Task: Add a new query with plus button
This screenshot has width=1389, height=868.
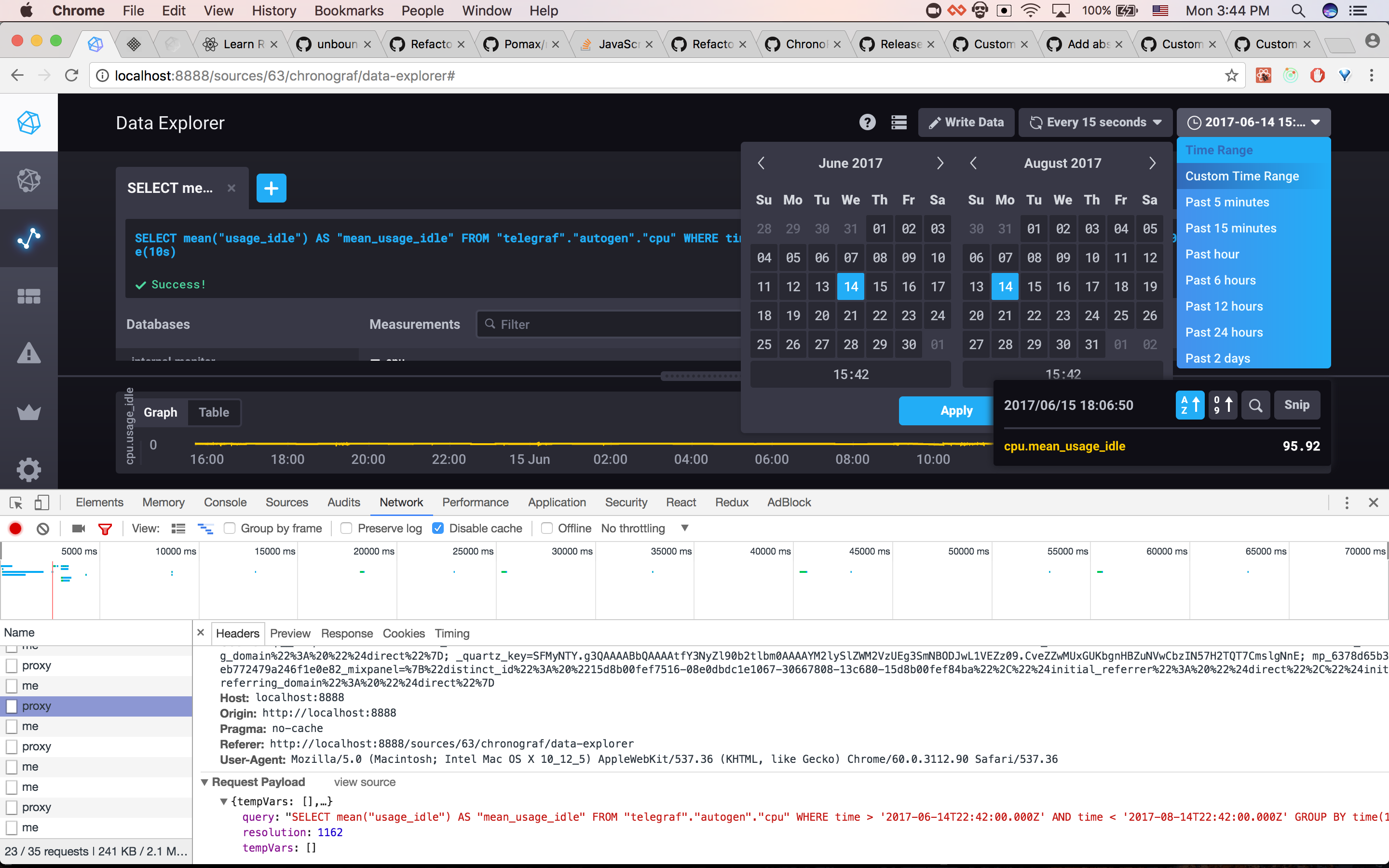Action: pyautogui.click(x=271, y=188)
